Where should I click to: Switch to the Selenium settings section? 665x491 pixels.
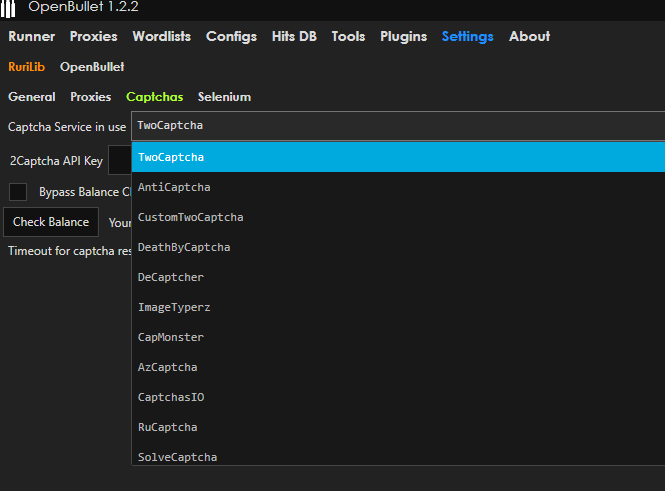point(224,97)
